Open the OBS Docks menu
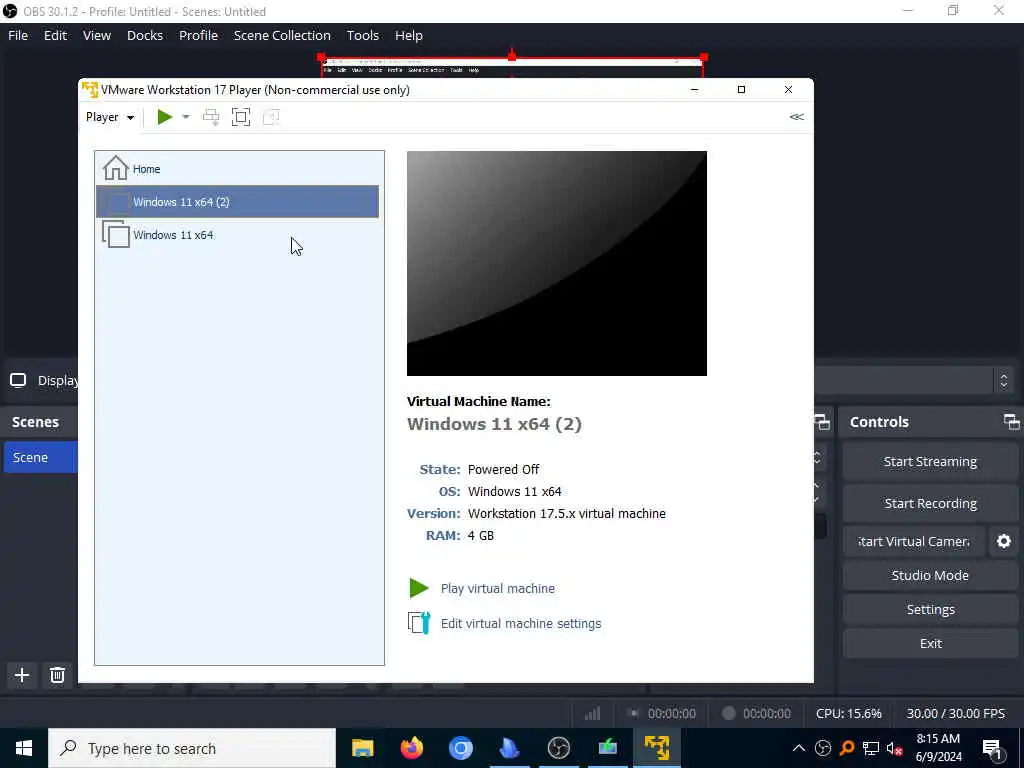1024x768 pixels. click(x=145, y=35)
